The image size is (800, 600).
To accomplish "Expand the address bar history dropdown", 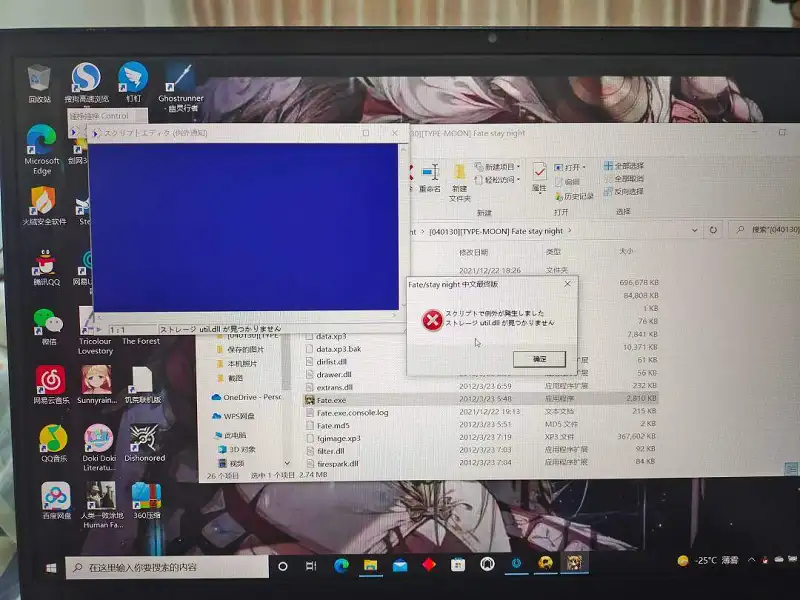I will coord(694,231).
